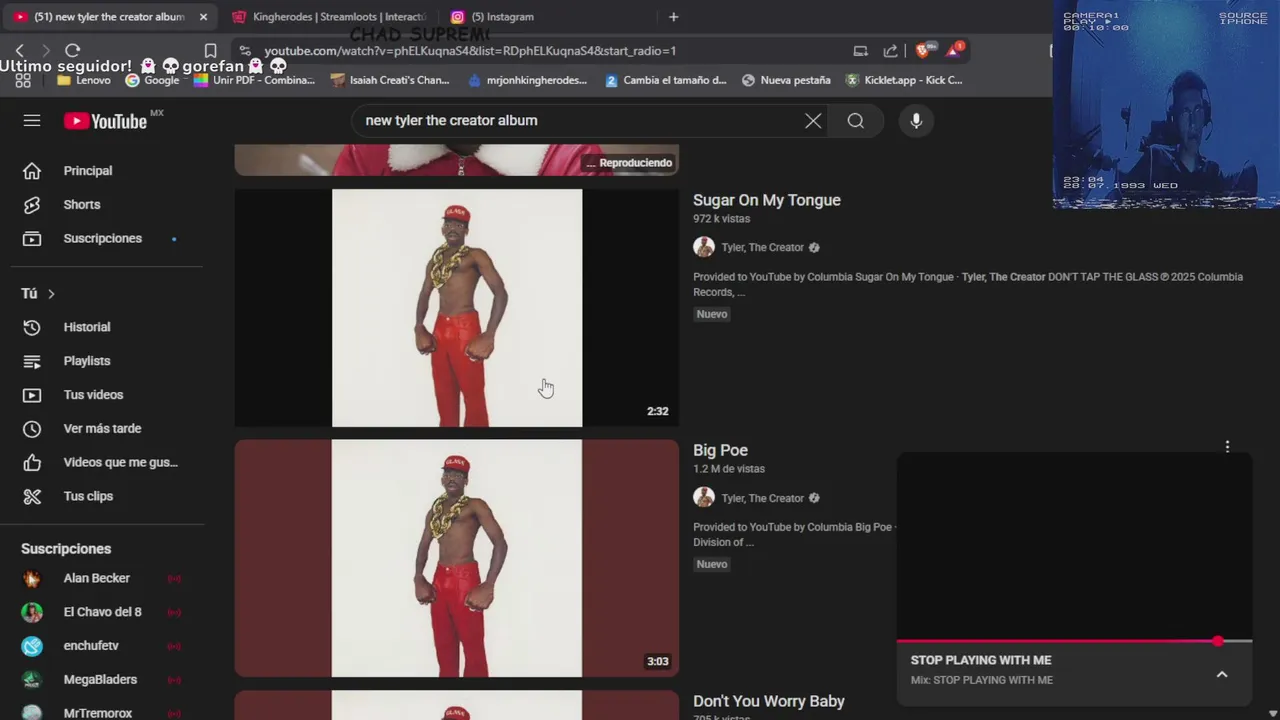Go back with the browser back arrow
Screen dimensions: 1280x720
pos(19,50)
